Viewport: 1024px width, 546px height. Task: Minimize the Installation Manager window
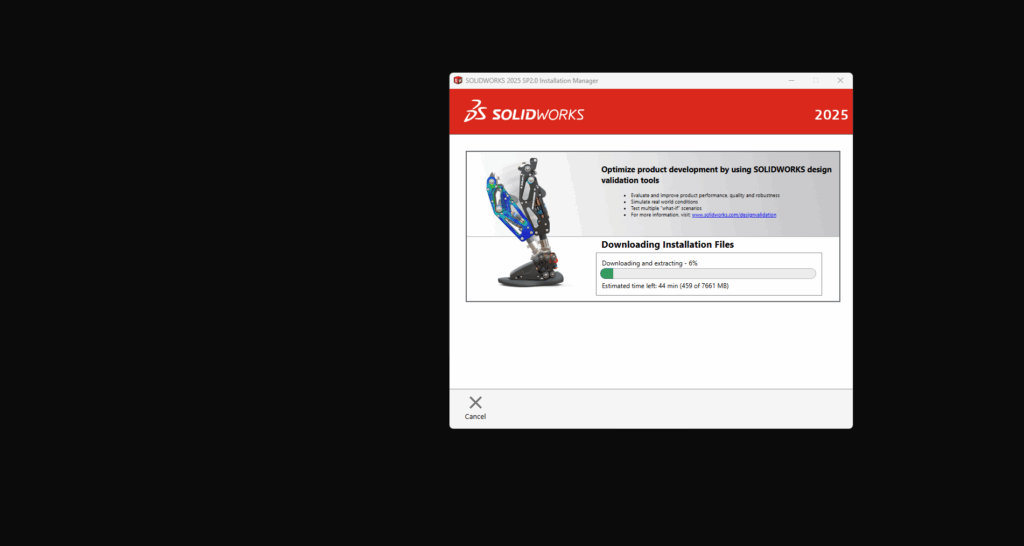tap(790, 80)
